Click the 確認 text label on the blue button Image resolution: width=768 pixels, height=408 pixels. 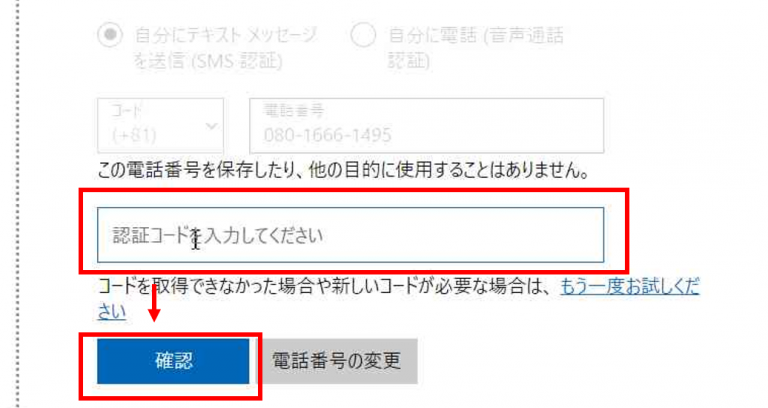pos(174,361)
